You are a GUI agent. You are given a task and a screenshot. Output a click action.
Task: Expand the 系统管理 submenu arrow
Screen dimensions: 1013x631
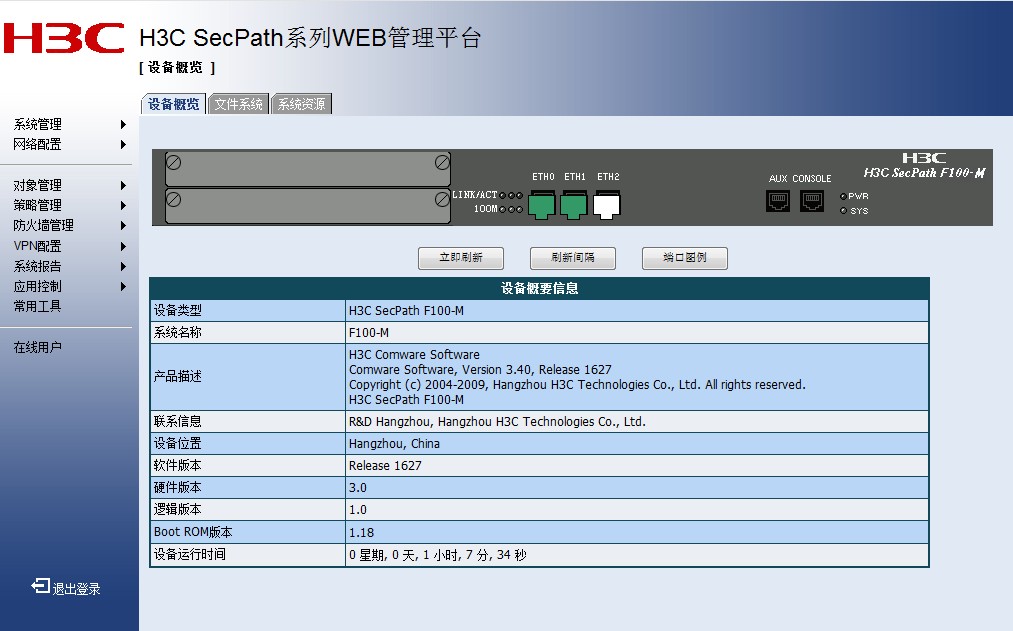point(123,125)
